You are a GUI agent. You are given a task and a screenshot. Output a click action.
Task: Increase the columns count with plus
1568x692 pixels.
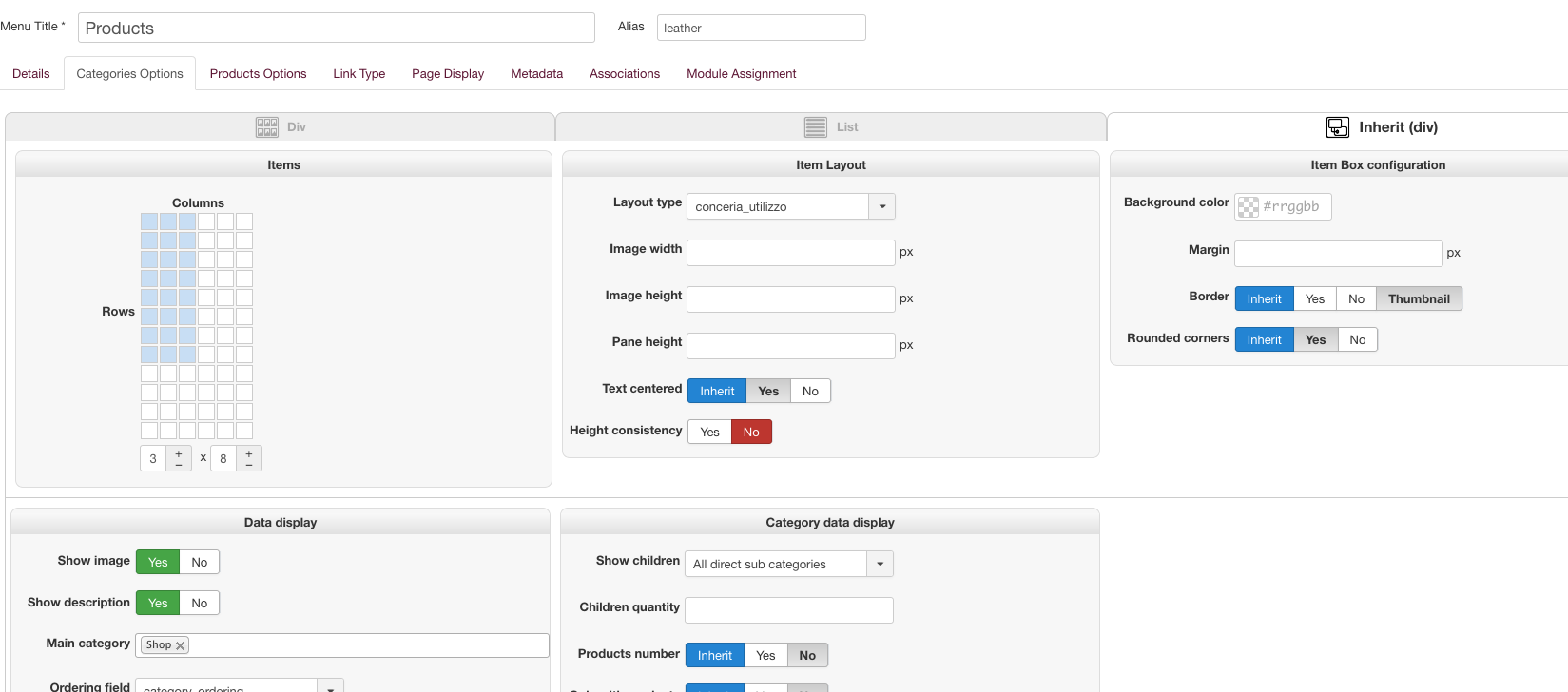(179, 453)
